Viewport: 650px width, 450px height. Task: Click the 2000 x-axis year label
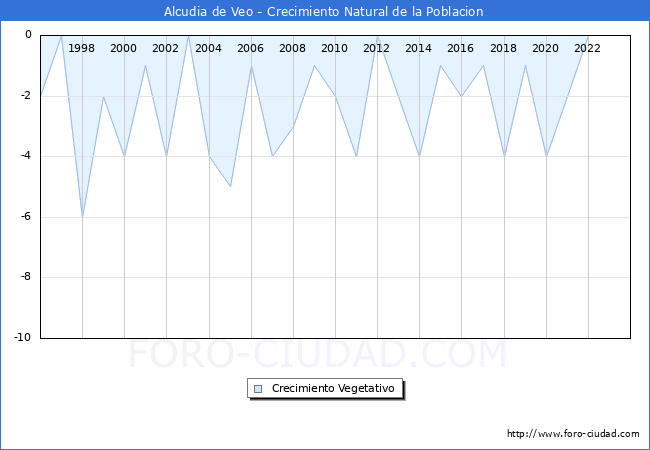(123, 48)
